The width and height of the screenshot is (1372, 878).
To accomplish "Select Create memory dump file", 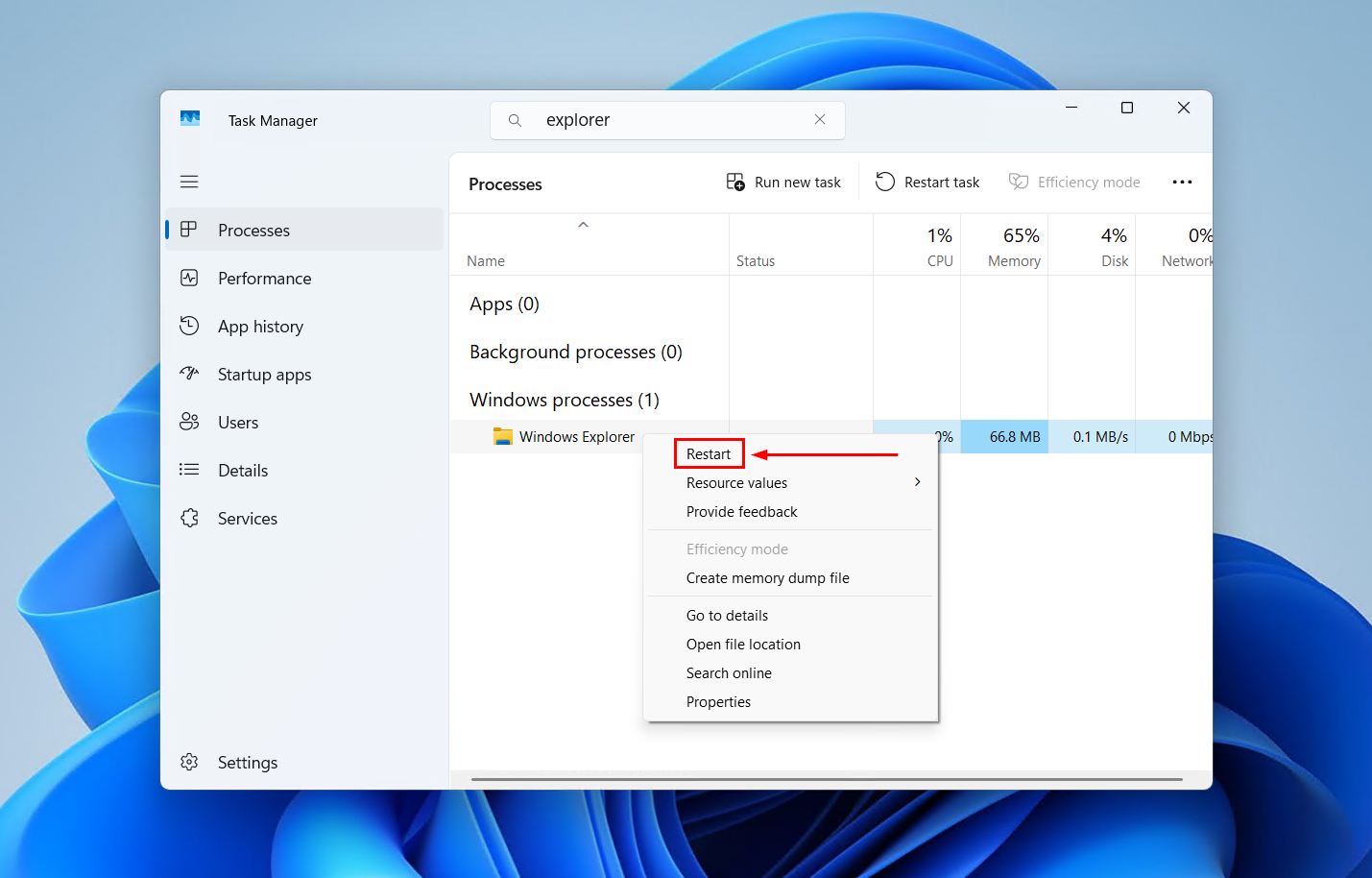I will tap(767, 577).
